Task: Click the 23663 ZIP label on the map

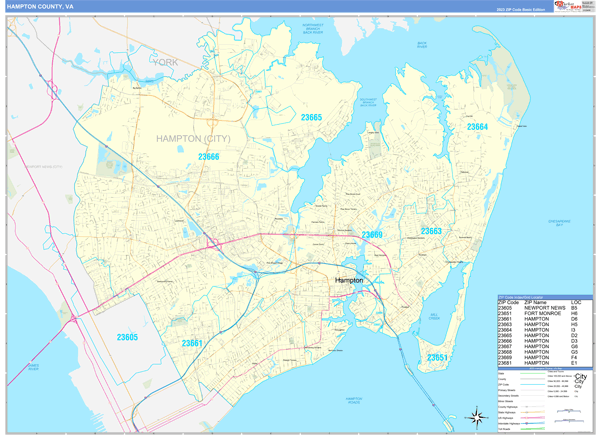Action: coord(431,231)
